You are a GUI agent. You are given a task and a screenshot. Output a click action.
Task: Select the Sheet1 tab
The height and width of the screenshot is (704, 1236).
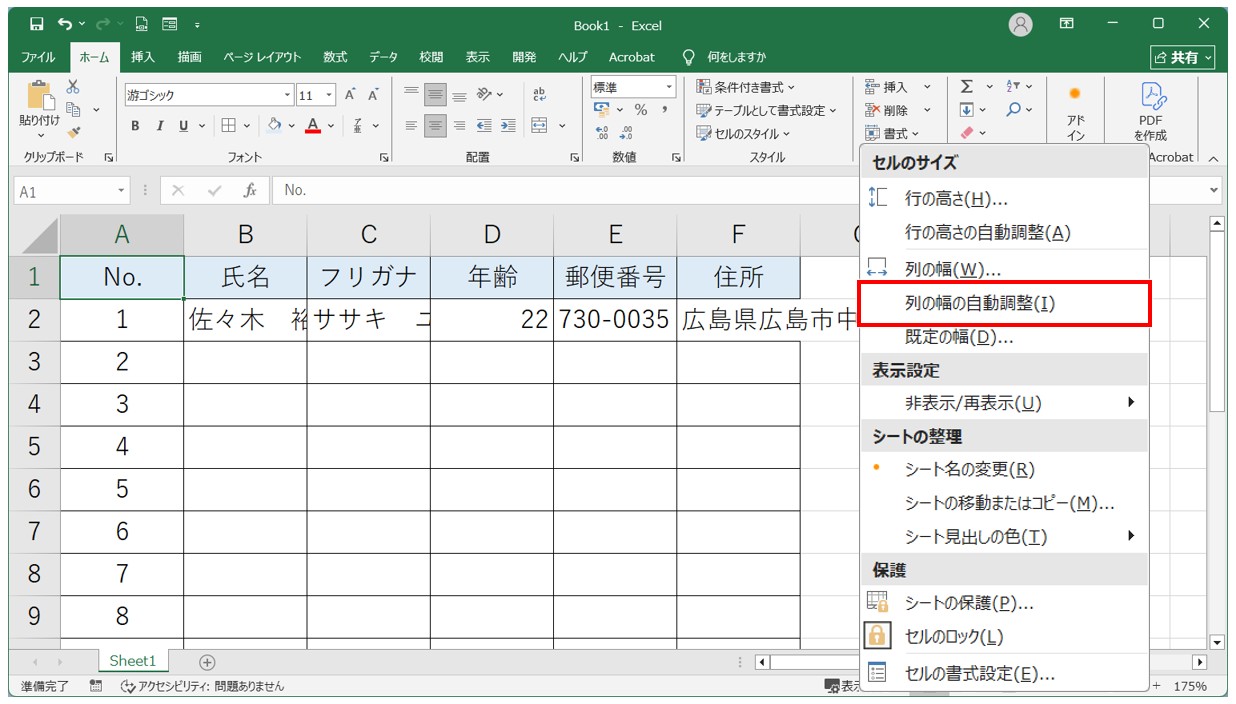(x=133, y=661)
